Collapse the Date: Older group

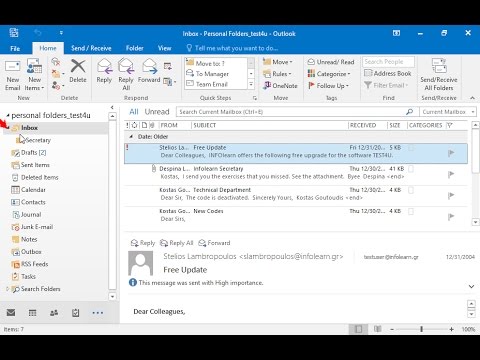(x=131, y=137)
